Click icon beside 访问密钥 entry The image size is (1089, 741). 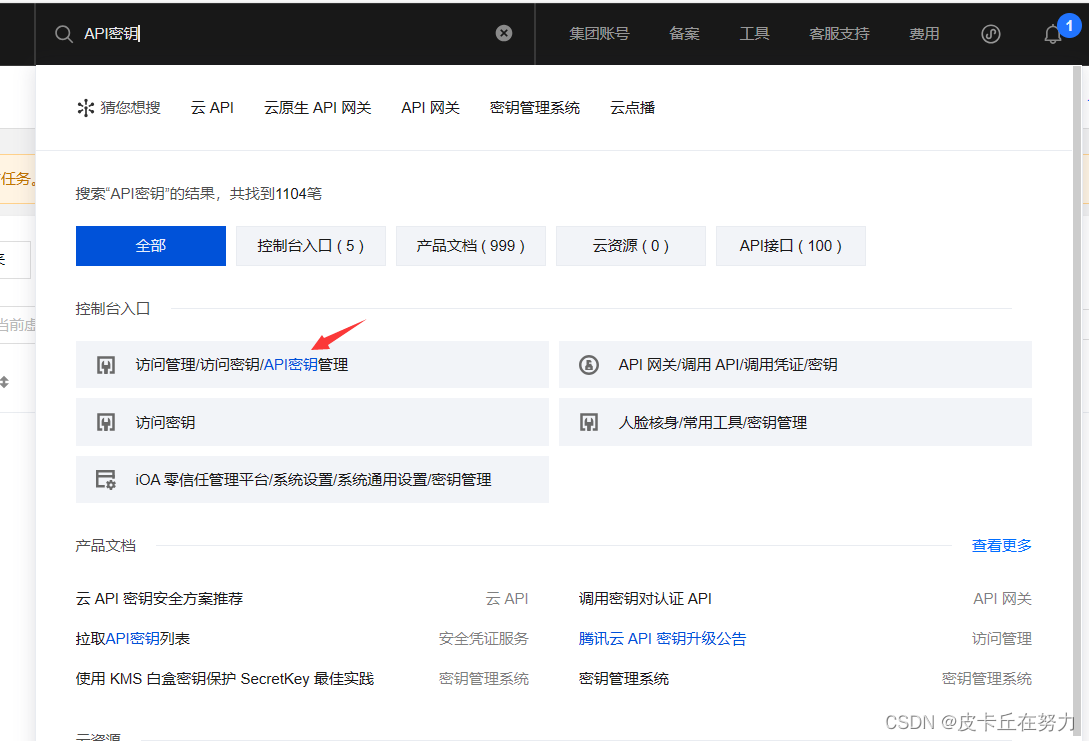(x=106, y=422)
